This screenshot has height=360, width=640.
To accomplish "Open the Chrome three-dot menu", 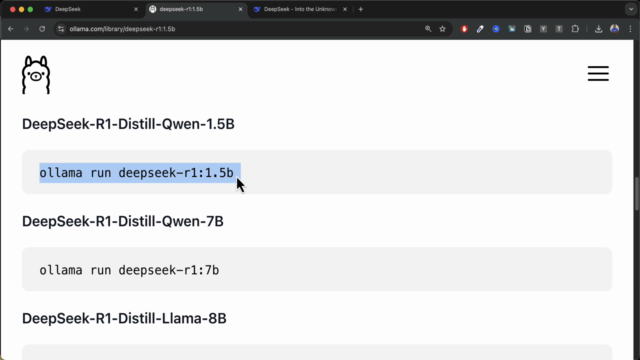I will (x=630, y=29).
